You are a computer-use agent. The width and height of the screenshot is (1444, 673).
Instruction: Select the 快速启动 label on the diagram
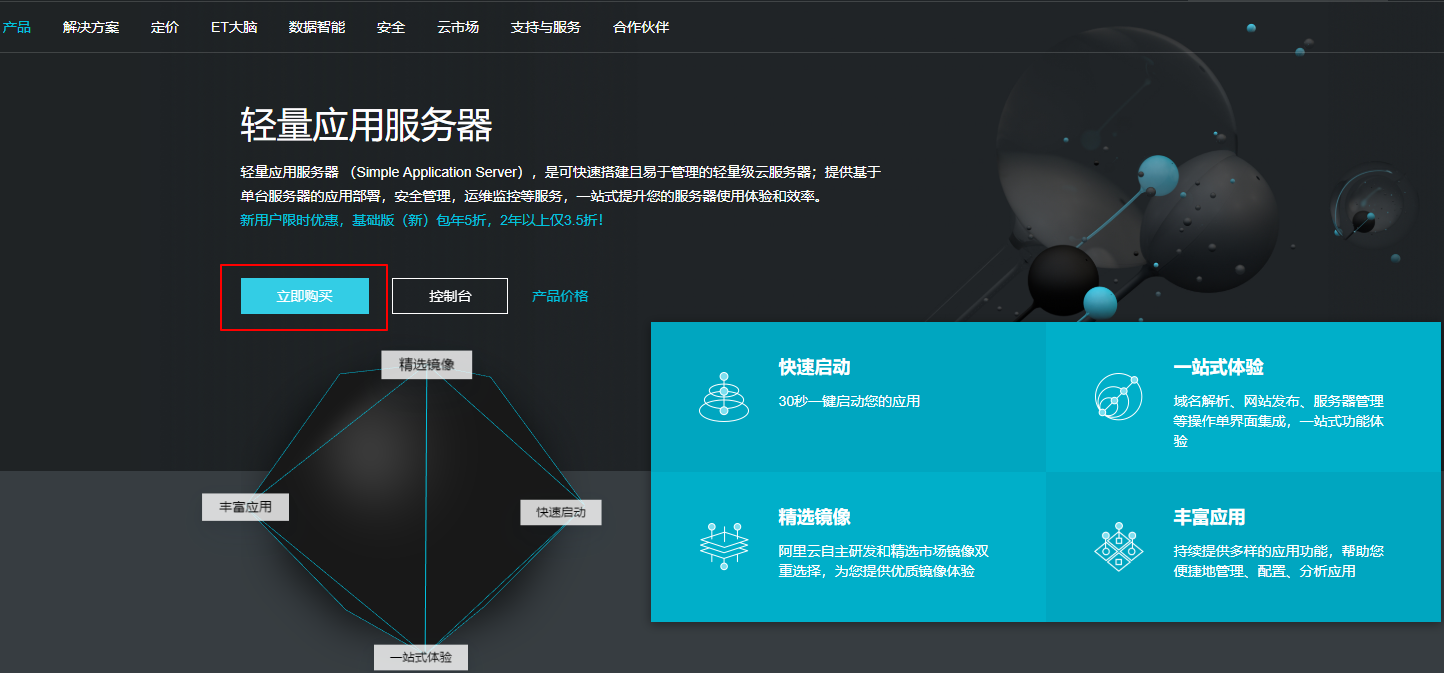561,512
